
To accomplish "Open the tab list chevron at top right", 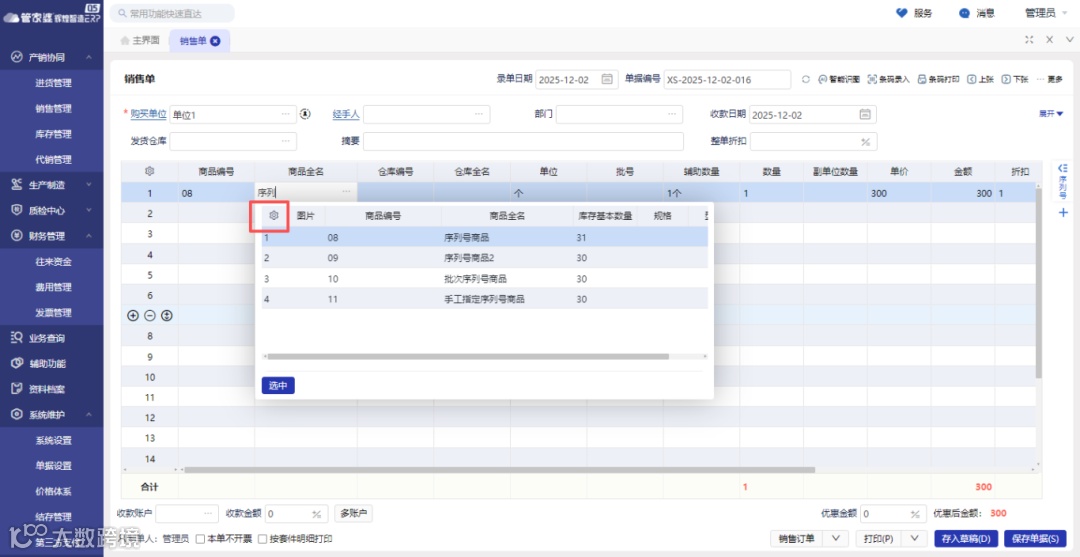I will coord(1069,40).
